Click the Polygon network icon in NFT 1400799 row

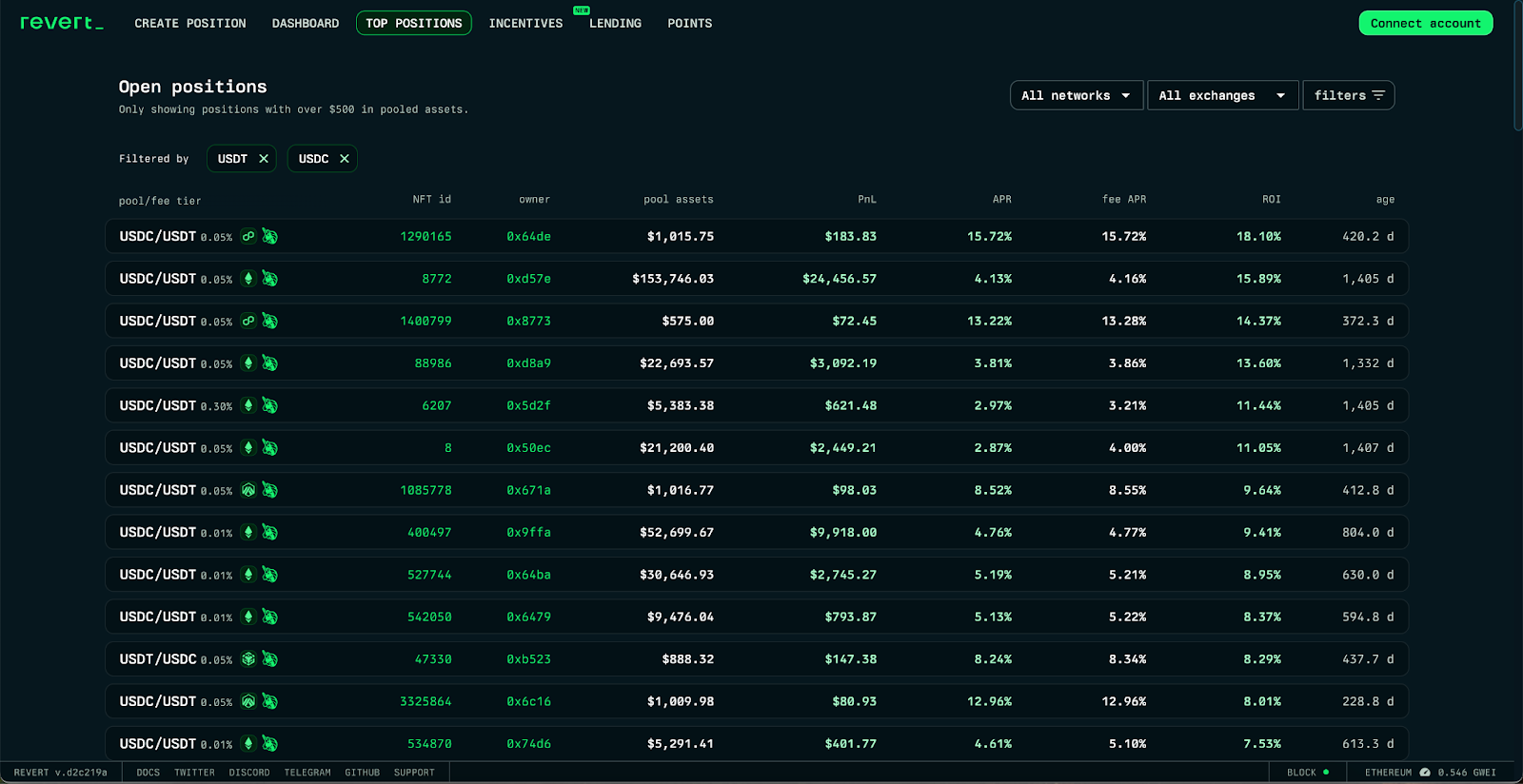tap(248, 321)
